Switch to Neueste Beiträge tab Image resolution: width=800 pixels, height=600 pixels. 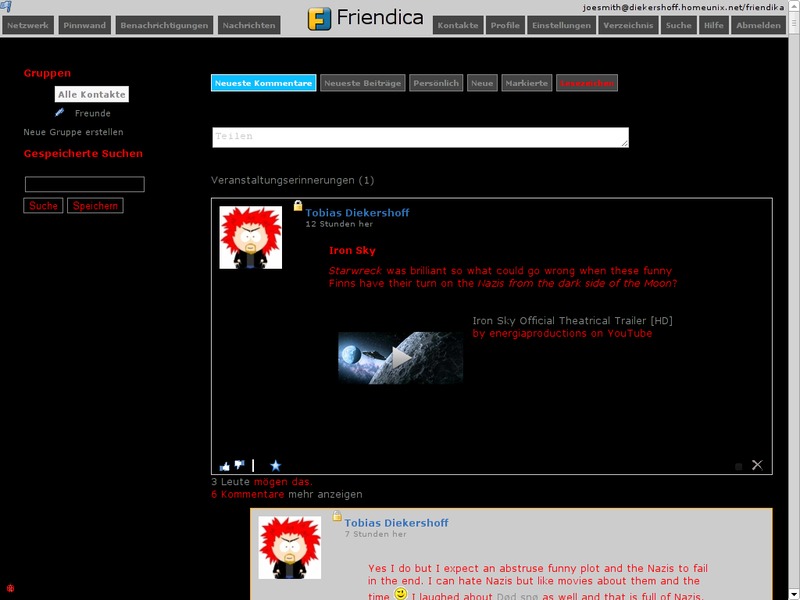pos(363,83)
